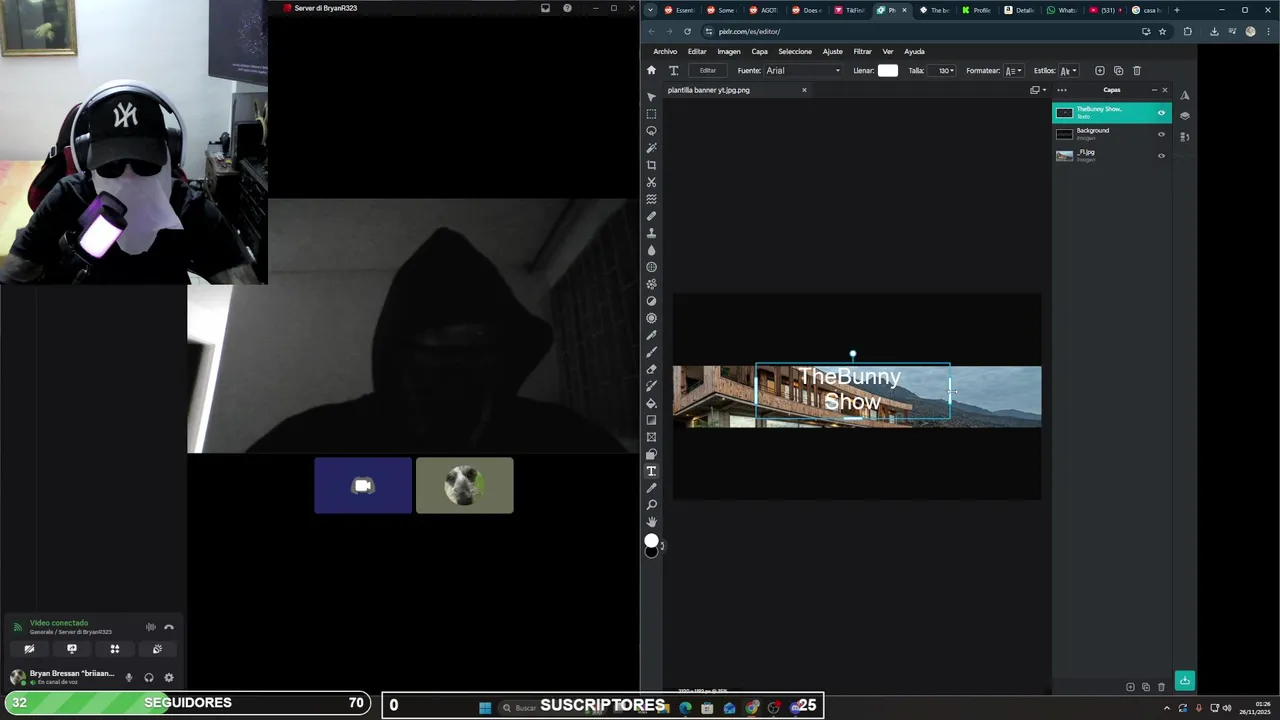Select the Crop tool
Image resolution: width=1280 pixels, height=720 pixels.
tap(651, 165)
